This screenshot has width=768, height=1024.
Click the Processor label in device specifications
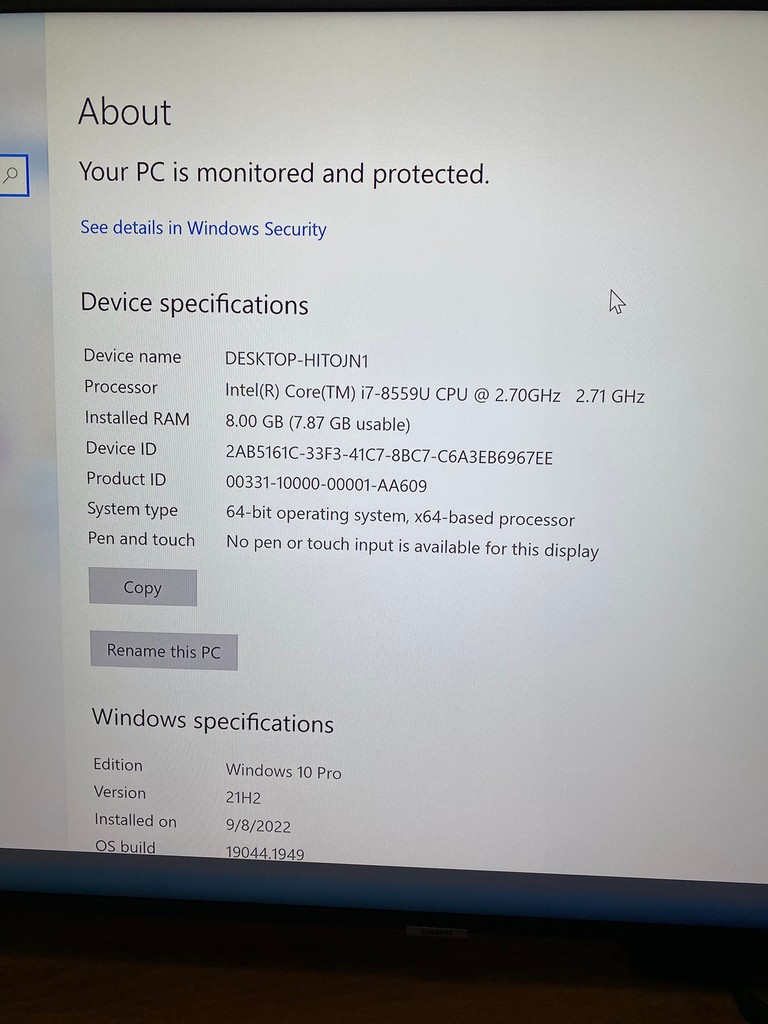point(121,387)
